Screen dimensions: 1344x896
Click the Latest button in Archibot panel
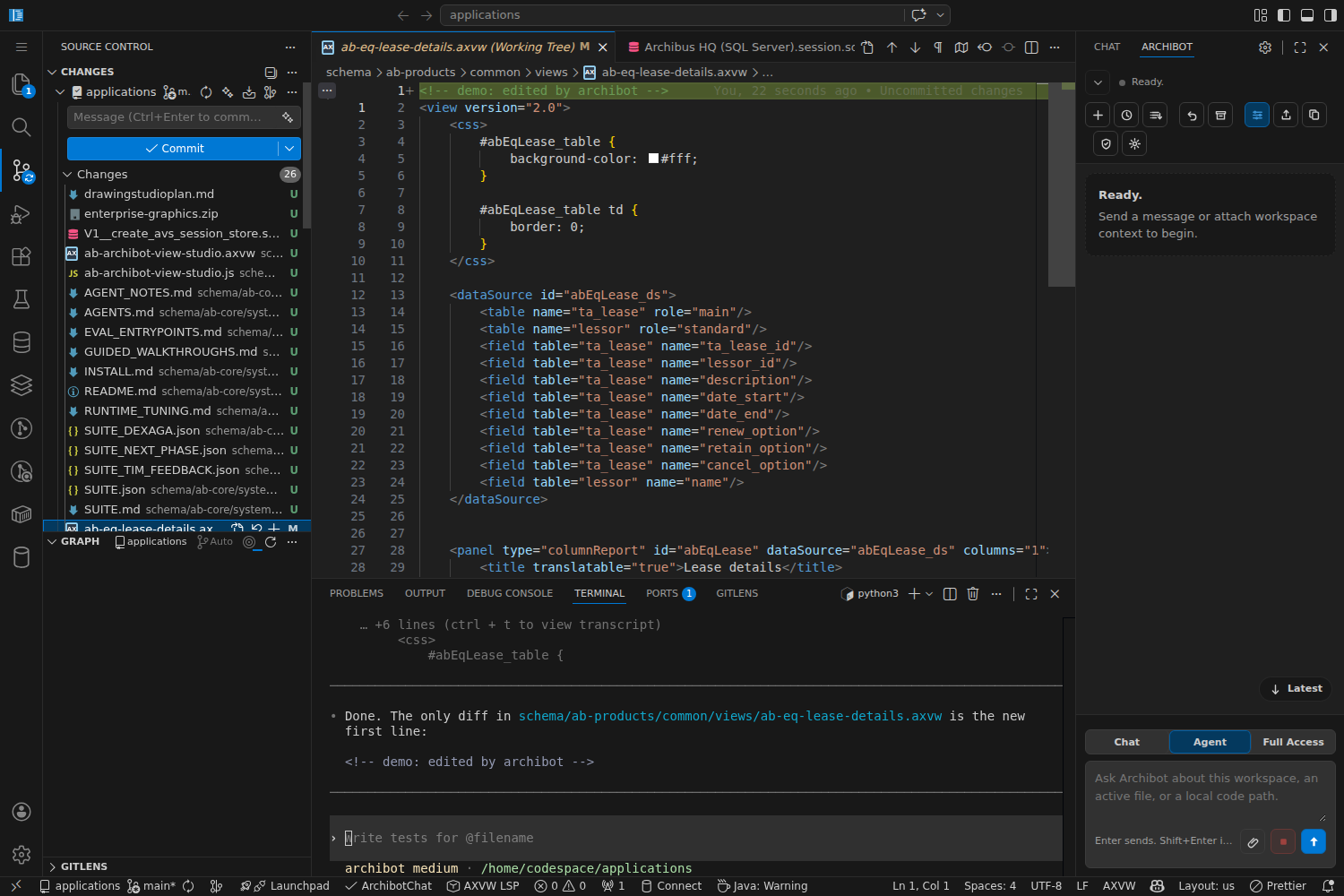1296,688
